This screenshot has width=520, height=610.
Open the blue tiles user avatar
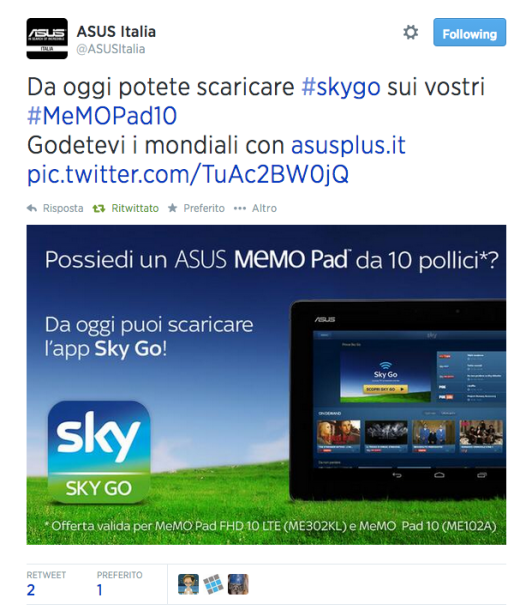[213, 584]
